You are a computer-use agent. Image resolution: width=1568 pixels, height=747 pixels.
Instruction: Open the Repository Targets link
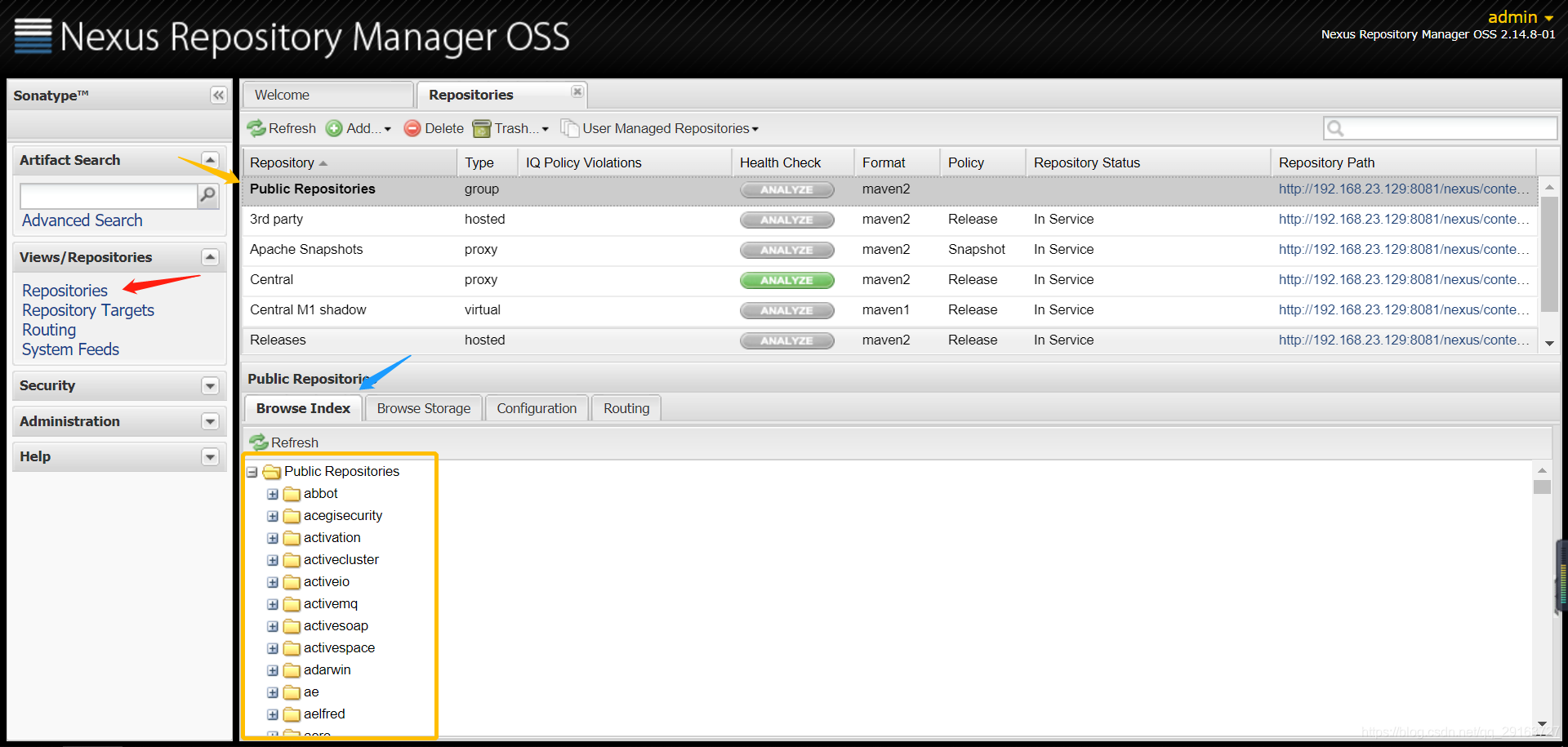pyautogui.click(x=88, y=310)
